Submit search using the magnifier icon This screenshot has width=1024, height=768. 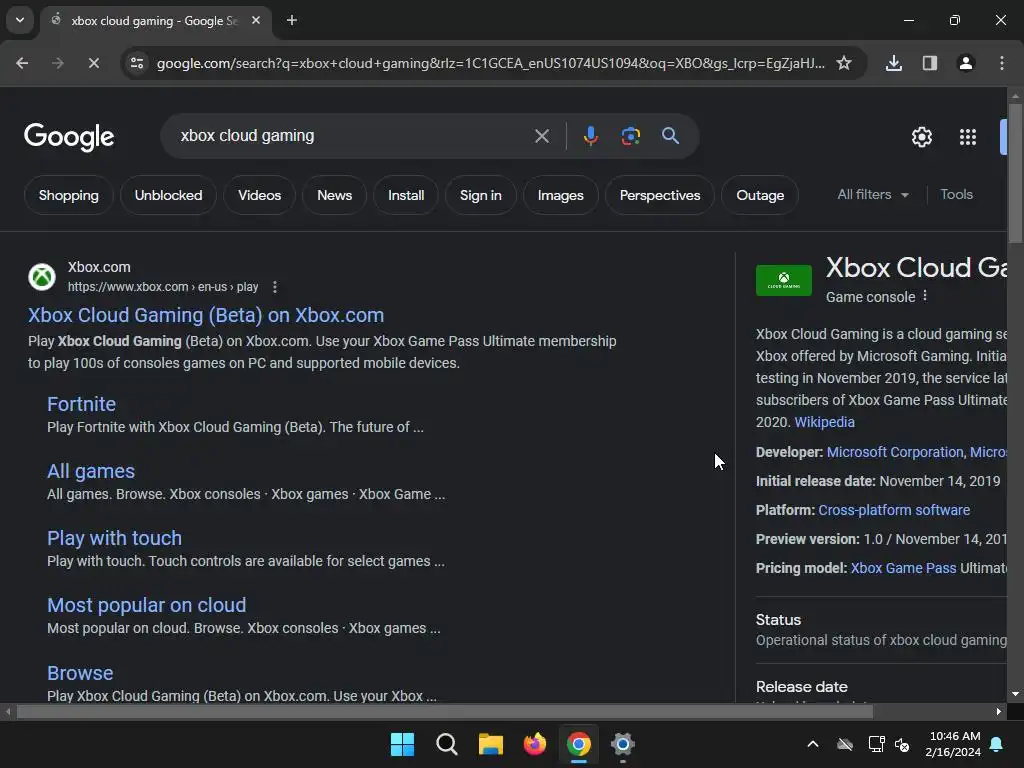pyautogui.click(x=670, y=136)
